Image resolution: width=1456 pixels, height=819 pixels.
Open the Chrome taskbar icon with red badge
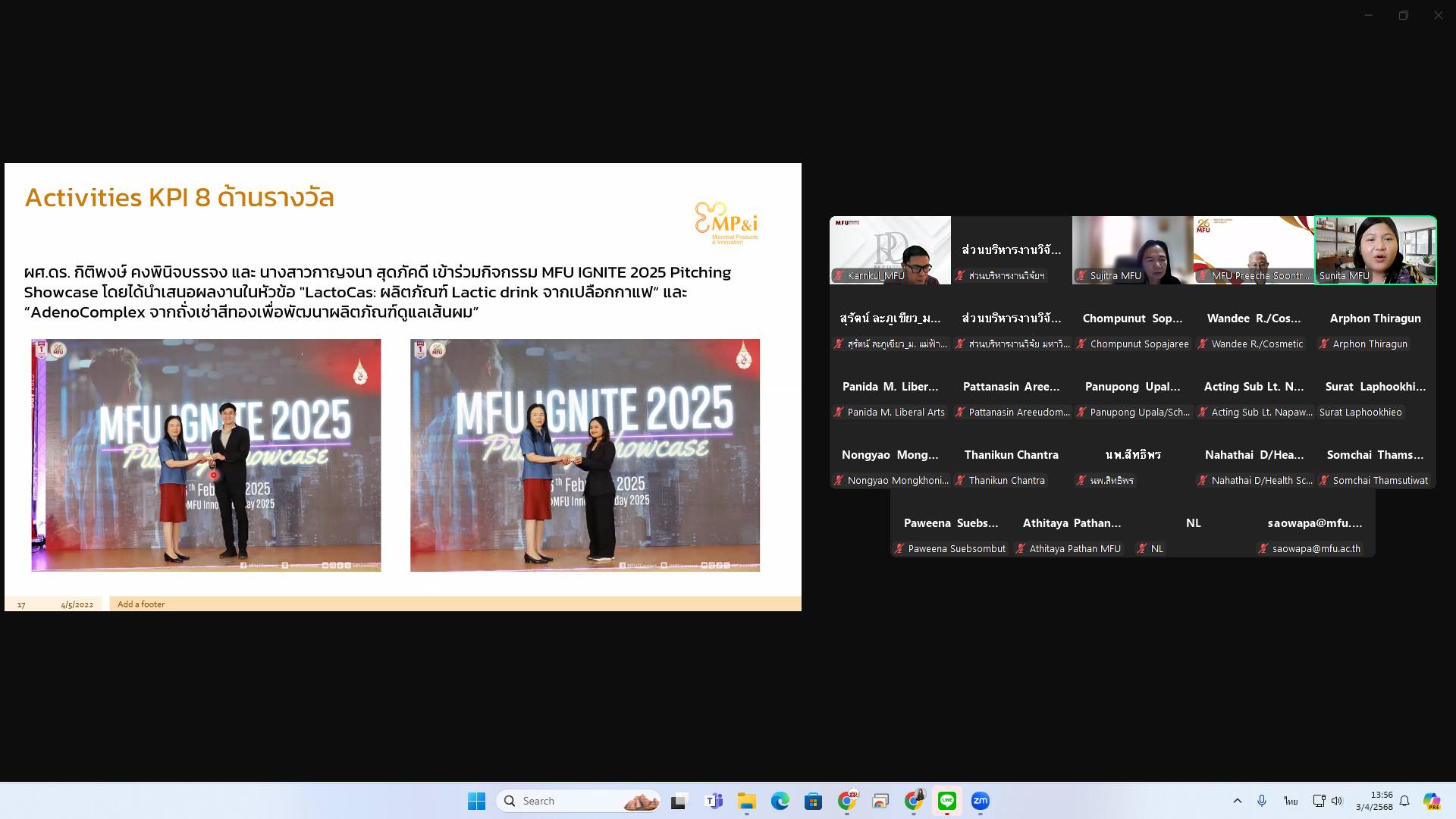[x=847, y=801]
